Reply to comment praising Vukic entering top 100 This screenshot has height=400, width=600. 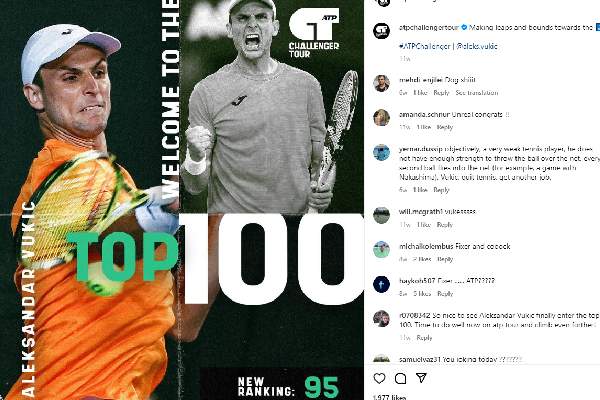[x=424, y=338]
